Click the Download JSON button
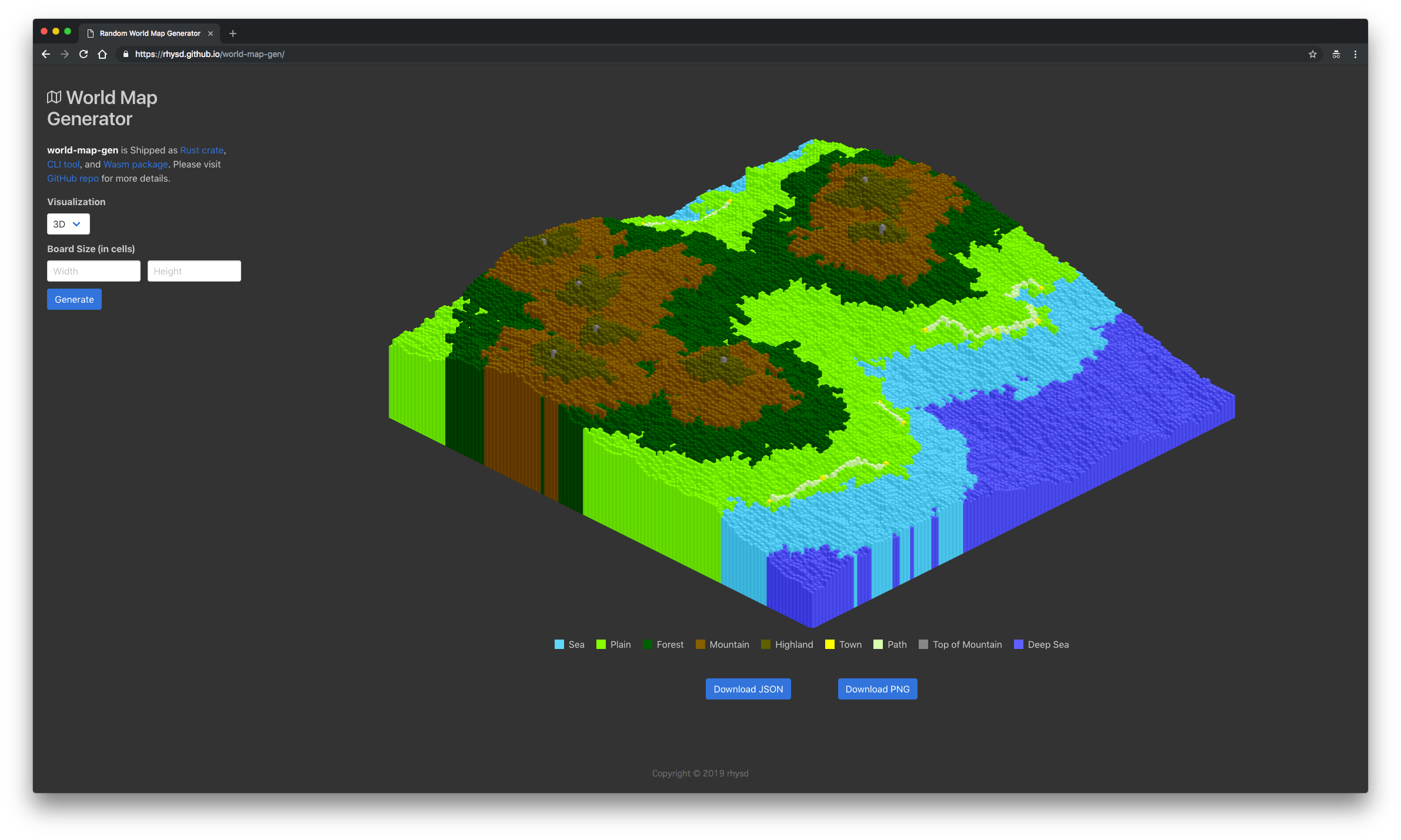This screenshot has width=1401, height=840. click(748, 689)
